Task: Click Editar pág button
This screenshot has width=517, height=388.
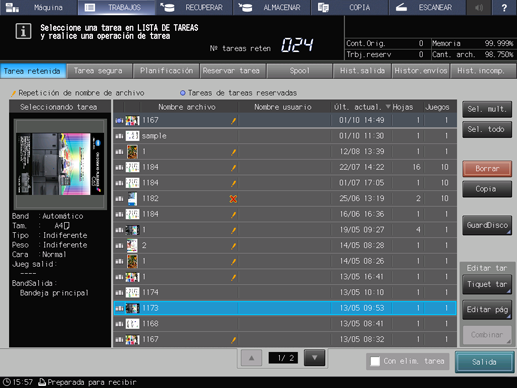Action: click(x=487, y=310)
